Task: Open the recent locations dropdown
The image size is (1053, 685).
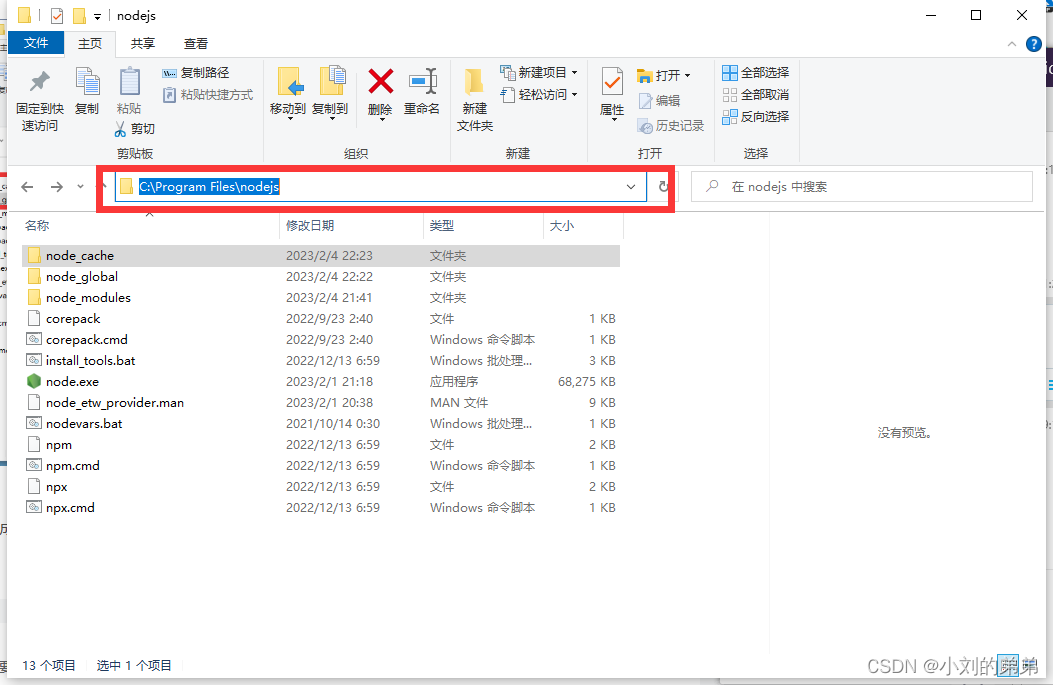Action: click(81, 187)
